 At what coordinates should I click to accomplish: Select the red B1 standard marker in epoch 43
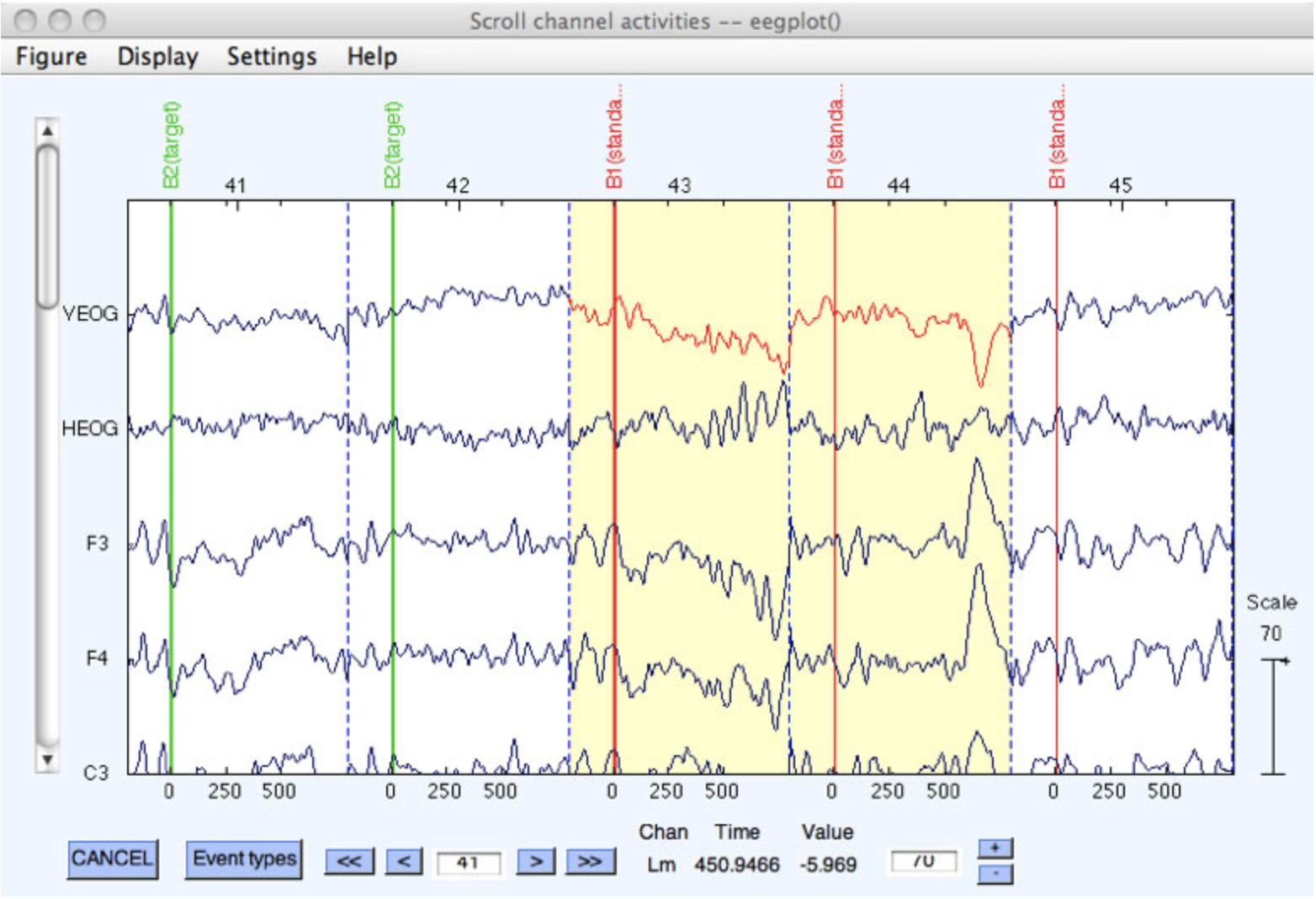click(x=614, y=136)
